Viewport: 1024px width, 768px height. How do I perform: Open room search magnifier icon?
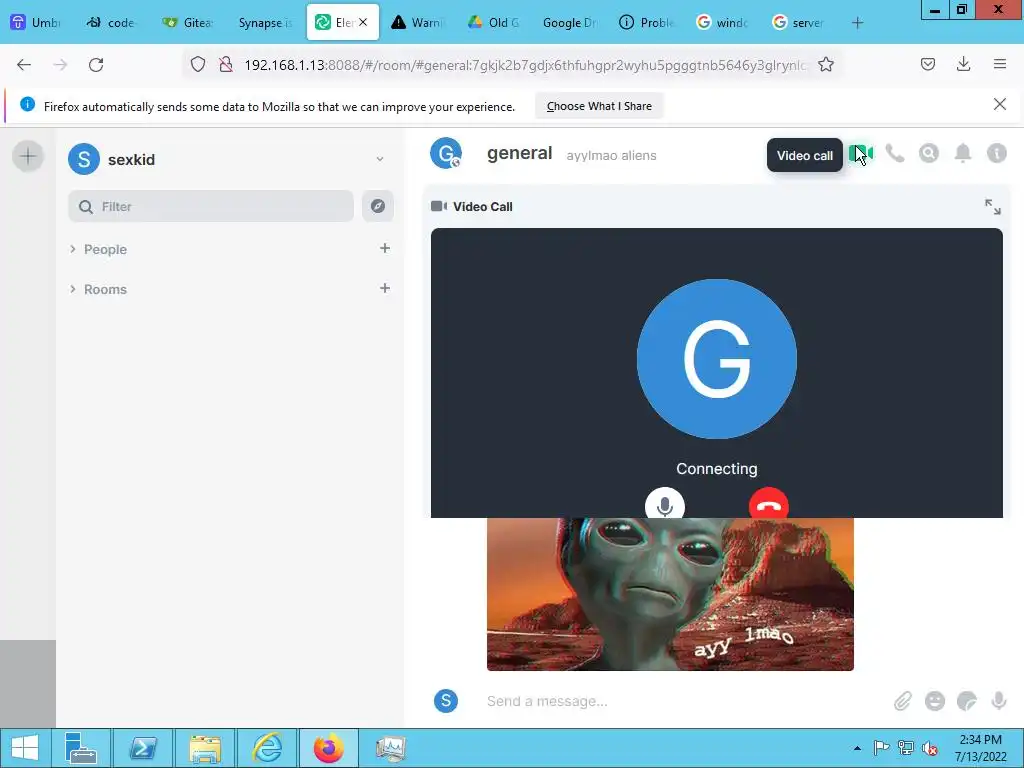pos(929,153)
